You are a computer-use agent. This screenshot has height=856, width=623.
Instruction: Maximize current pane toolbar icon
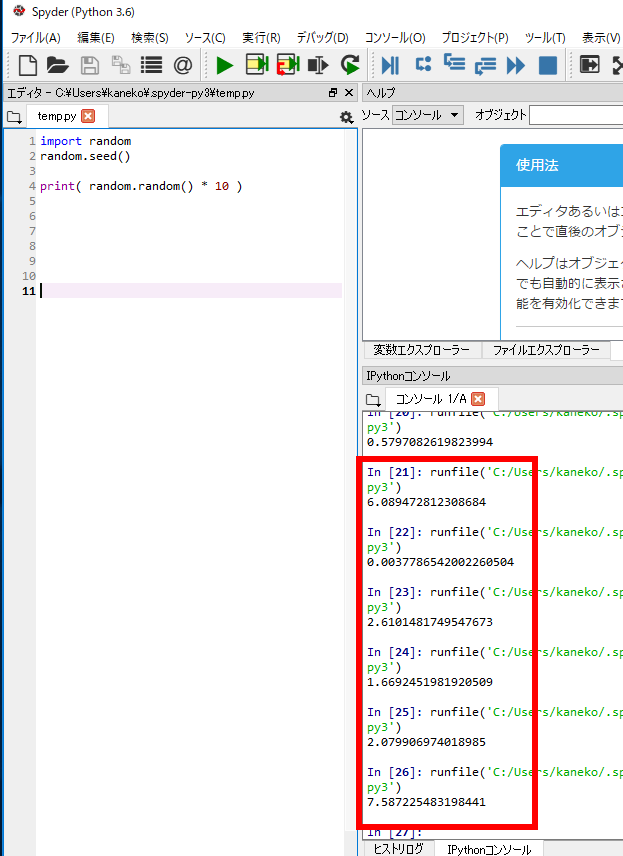pyautogui.click(x=590, y=64)
